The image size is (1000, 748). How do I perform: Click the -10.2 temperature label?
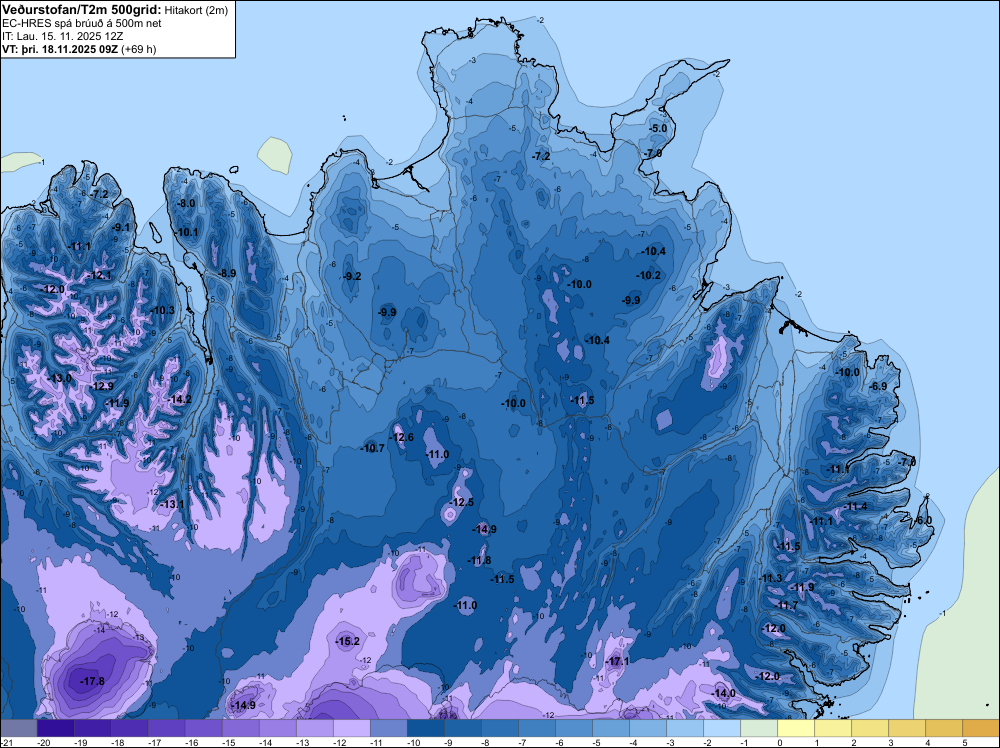(x=649, y=275)
